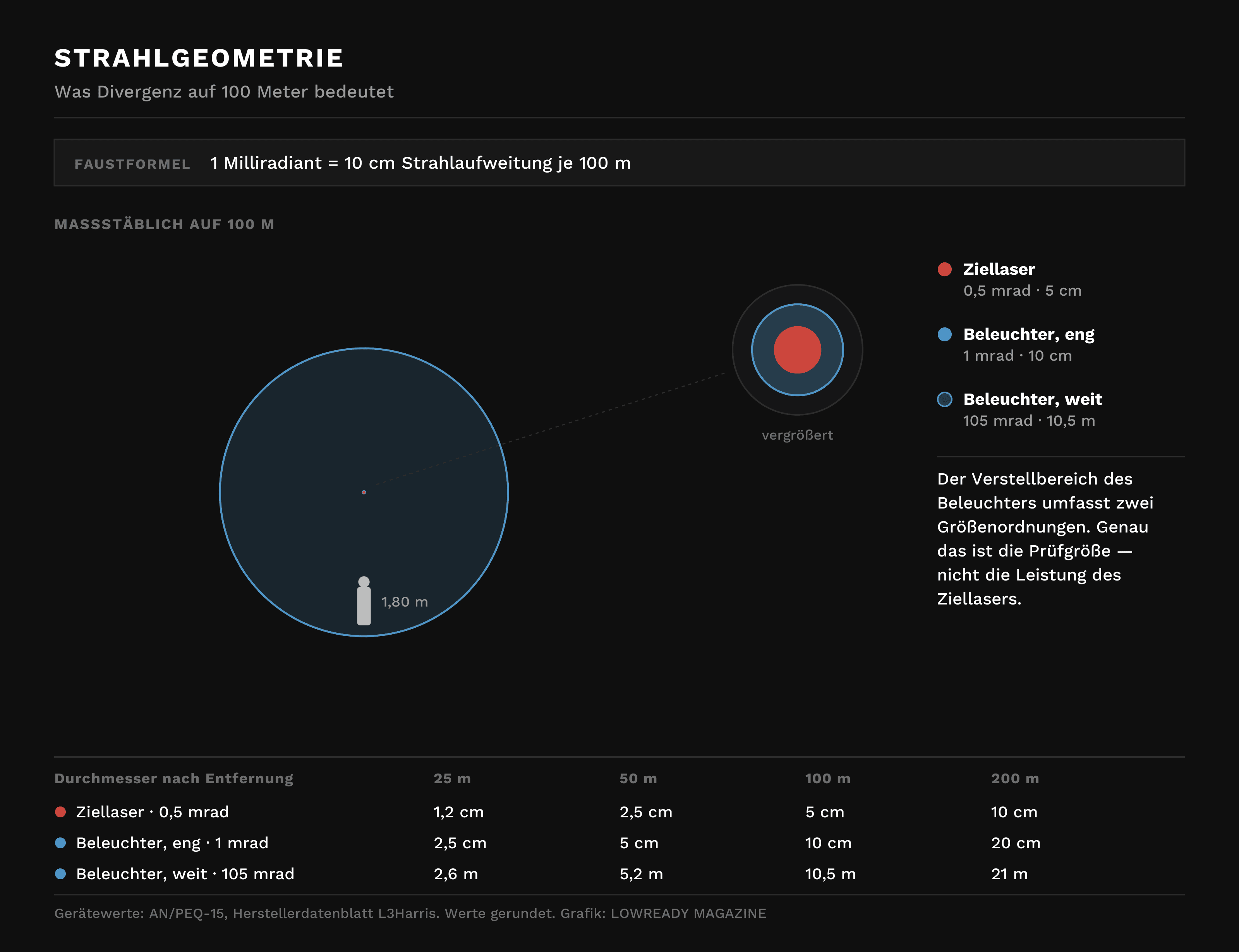The height and width of the screenshot is (952, 1239).
Task: Click '0,5 mrad · 5 cm' legend value
Action: coord(1022,291)
